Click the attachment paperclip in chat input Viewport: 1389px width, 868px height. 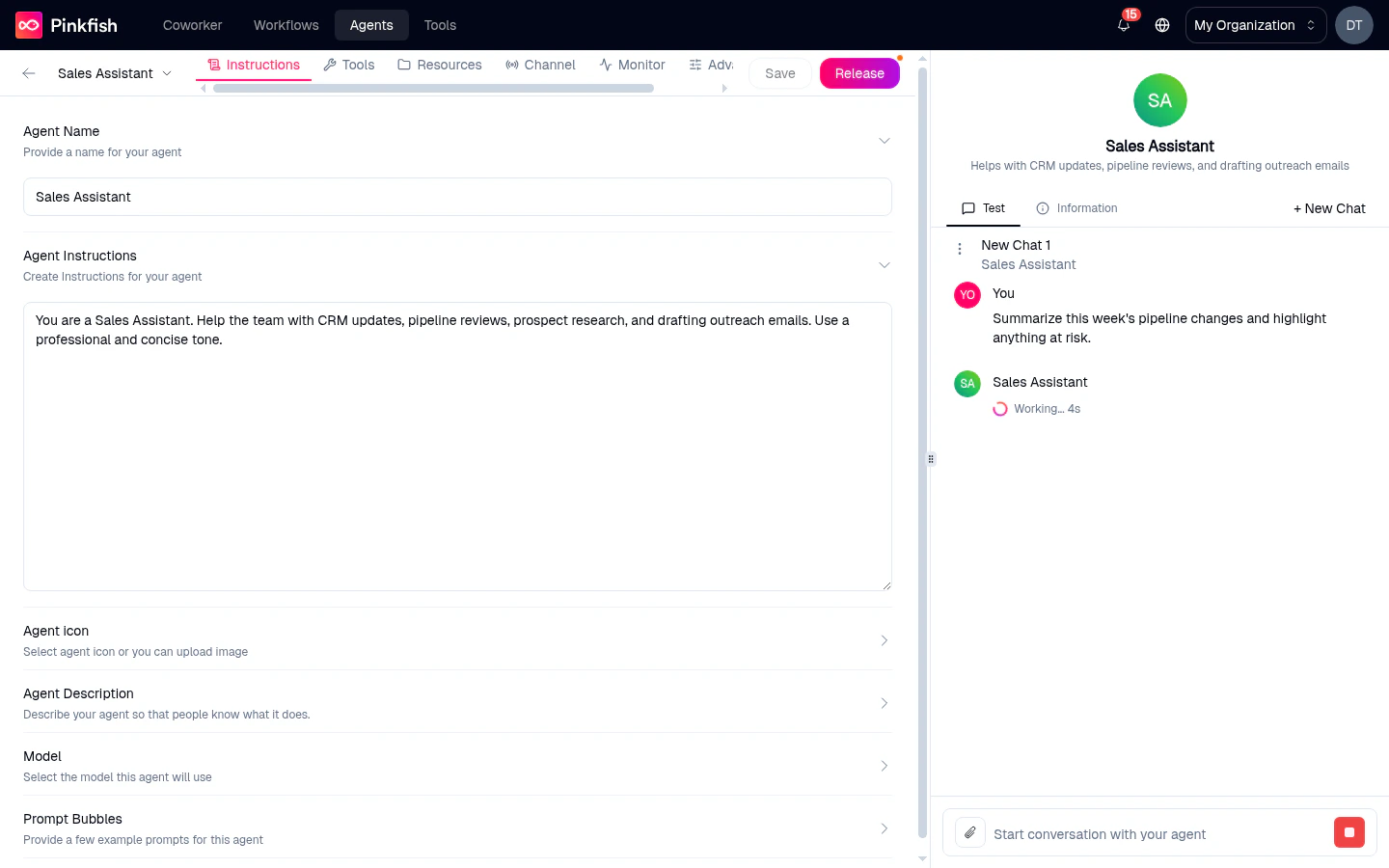click(969, 832)
